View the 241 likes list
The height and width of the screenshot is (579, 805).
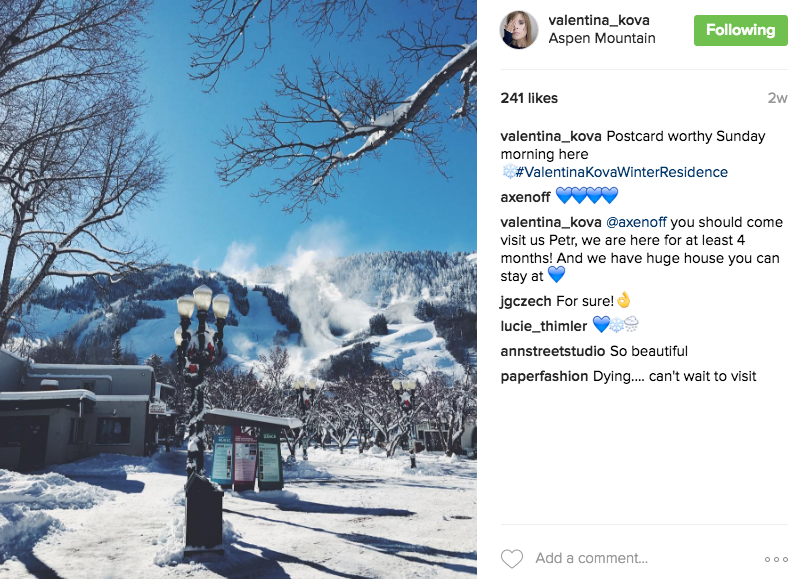(529, 98)
